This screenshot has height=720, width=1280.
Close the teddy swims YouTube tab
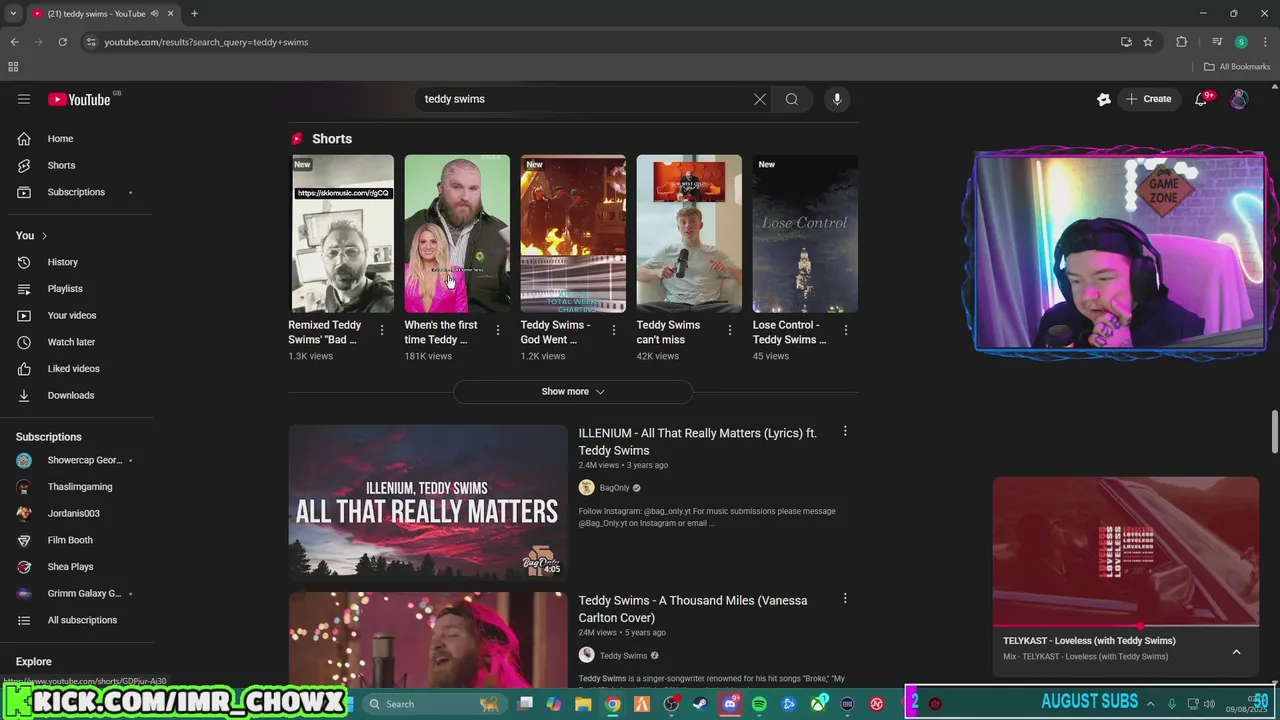click(x=171, y=14)
